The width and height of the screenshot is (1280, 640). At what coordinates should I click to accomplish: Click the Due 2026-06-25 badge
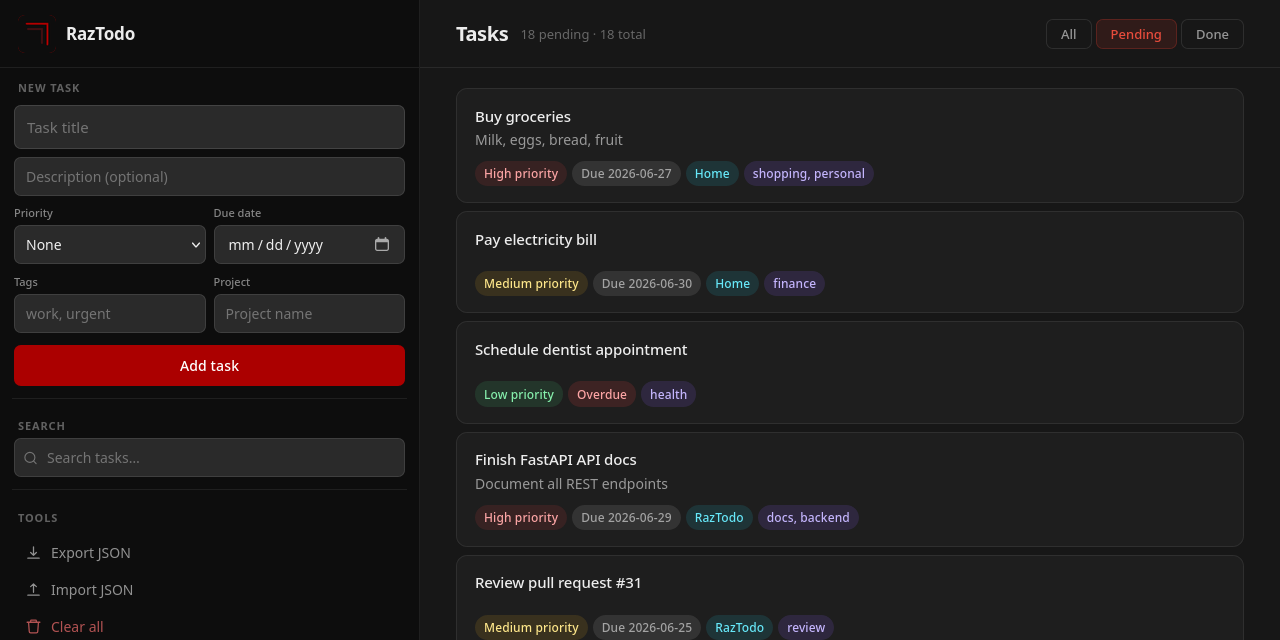[x=647, y=627]
